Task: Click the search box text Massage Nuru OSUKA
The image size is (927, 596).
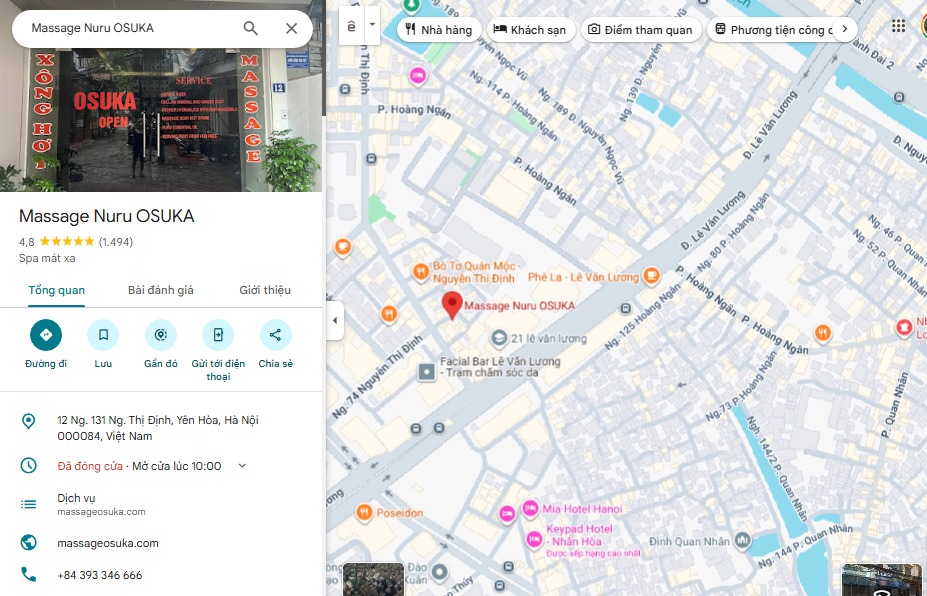Action: click(x=92, y=28)
